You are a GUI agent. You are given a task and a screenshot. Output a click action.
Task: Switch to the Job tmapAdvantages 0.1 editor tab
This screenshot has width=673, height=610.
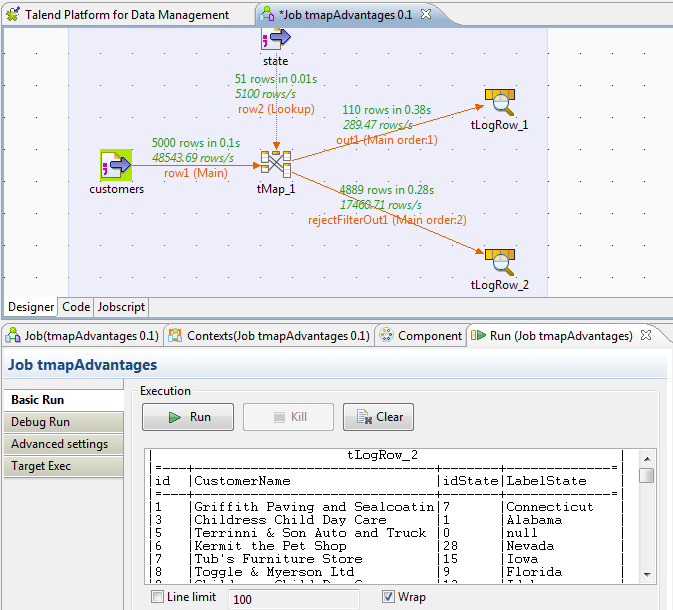click(x=346, y=15)
